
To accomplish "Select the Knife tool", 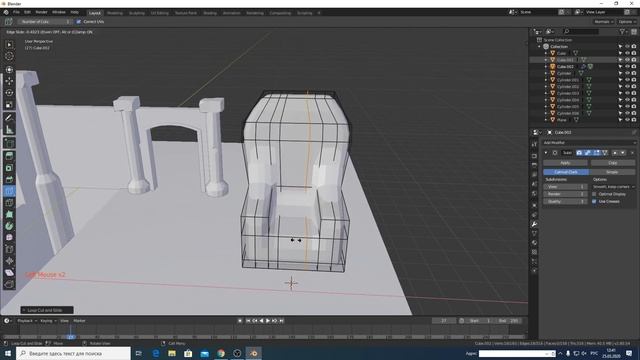I will [9, 203].
